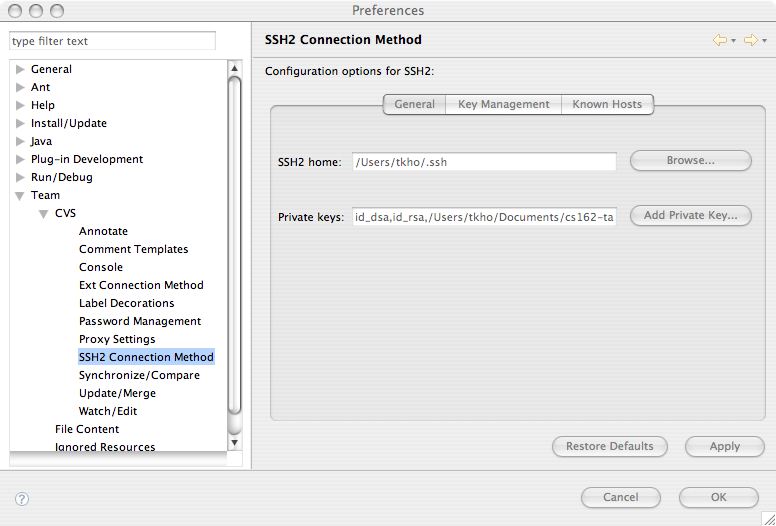Image resolution: width=776 pixels, height=526 pixels.
Task: Open the help question mark icon
Action: (22, 498)
